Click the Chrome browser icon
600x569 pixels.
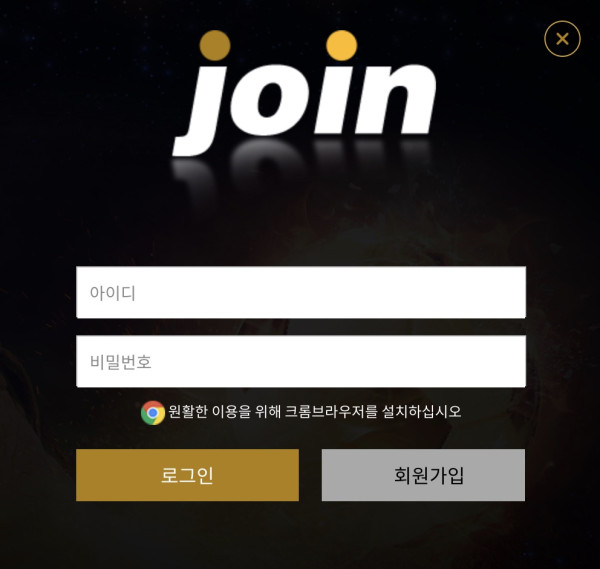click(x=153, y=413)
